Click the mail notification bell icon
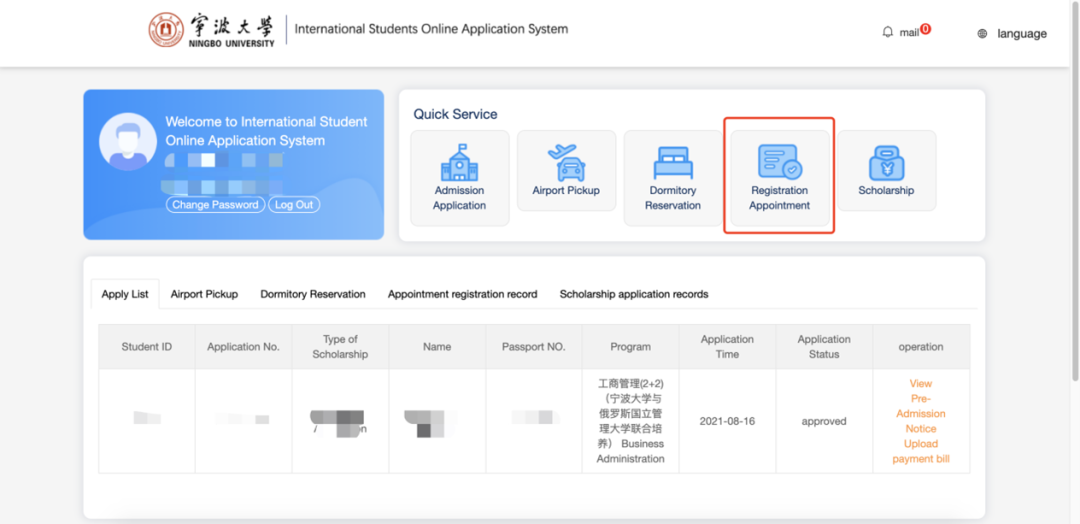Image resolution: width=1080 pixels, height=524 pixels. (x=887, y=32)
